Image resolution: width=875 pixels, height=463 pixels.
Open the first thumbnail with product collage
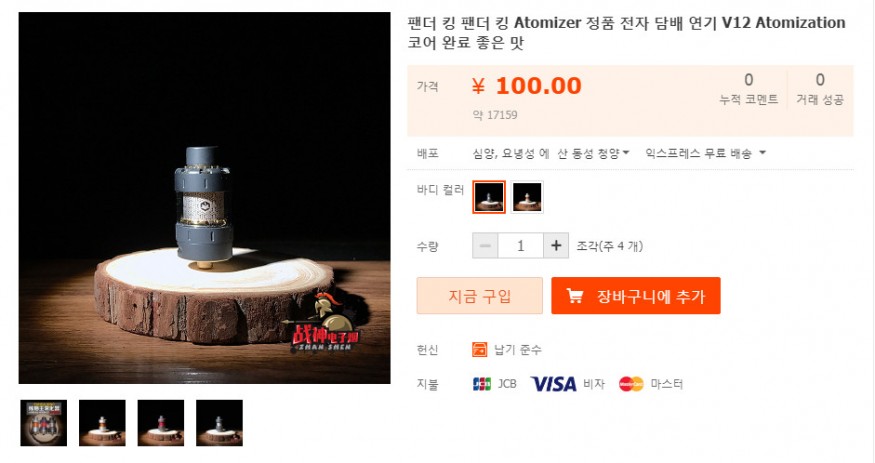coord(44,423)
